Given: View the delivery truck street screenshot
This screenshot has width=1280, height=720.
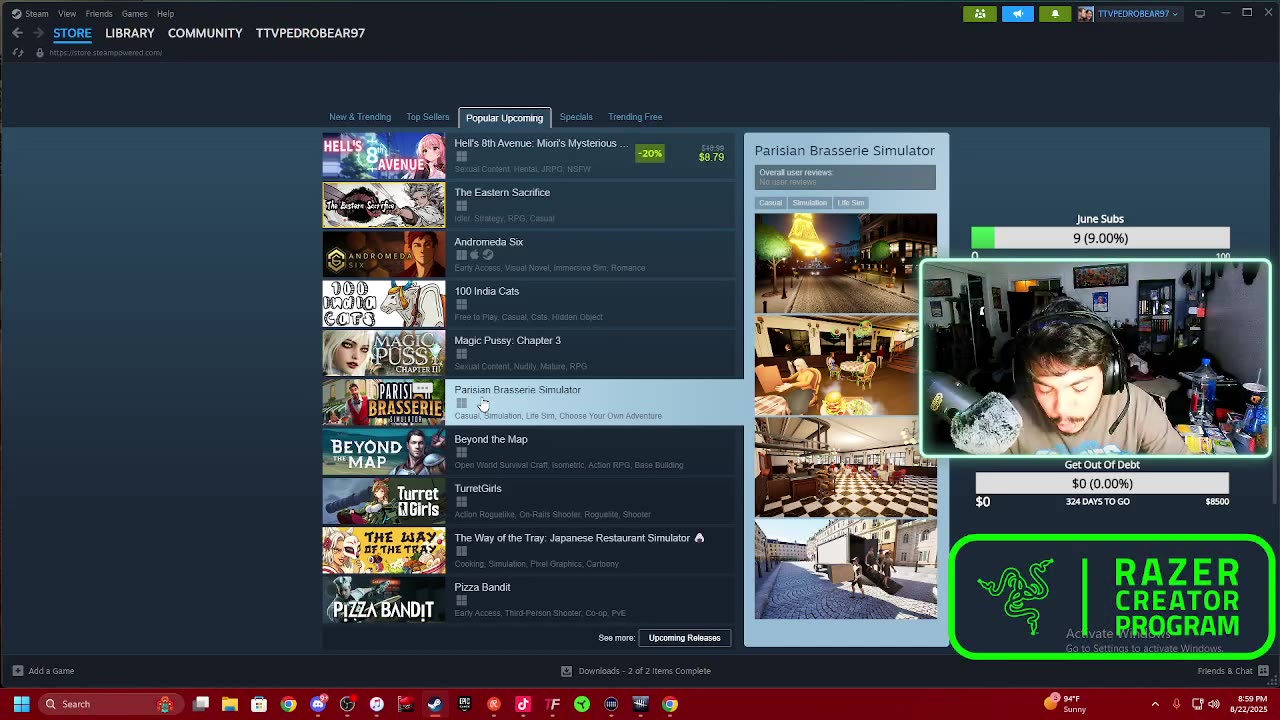Looking at the screenshot, I should (x=846, y=569).
